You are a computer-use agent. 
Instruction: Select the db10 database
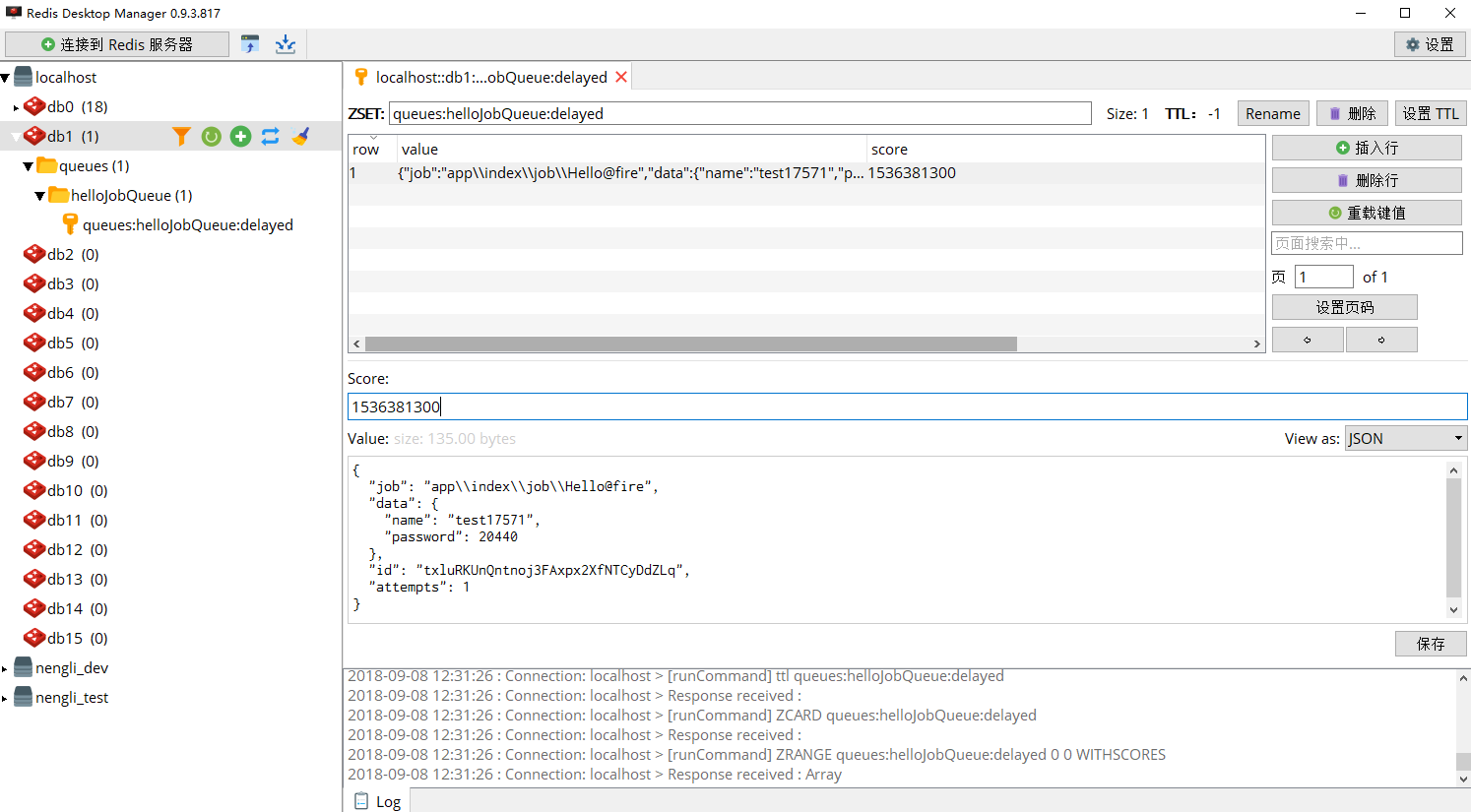tap(77, 490)
